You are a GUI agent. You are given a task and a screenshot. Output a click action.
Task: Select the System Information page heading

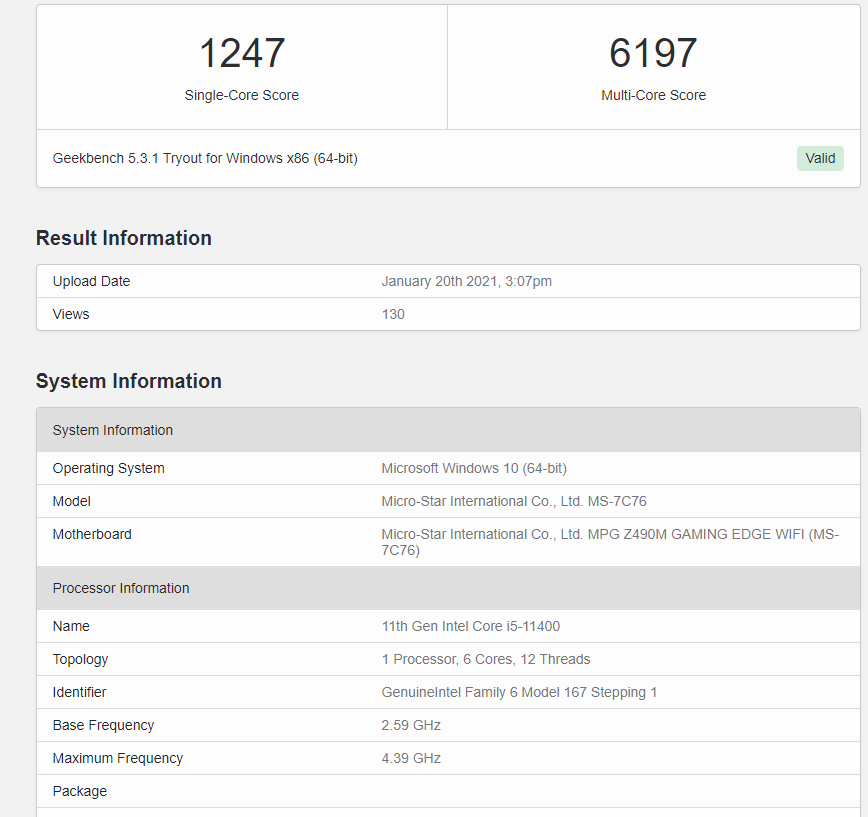click(129, 381)
